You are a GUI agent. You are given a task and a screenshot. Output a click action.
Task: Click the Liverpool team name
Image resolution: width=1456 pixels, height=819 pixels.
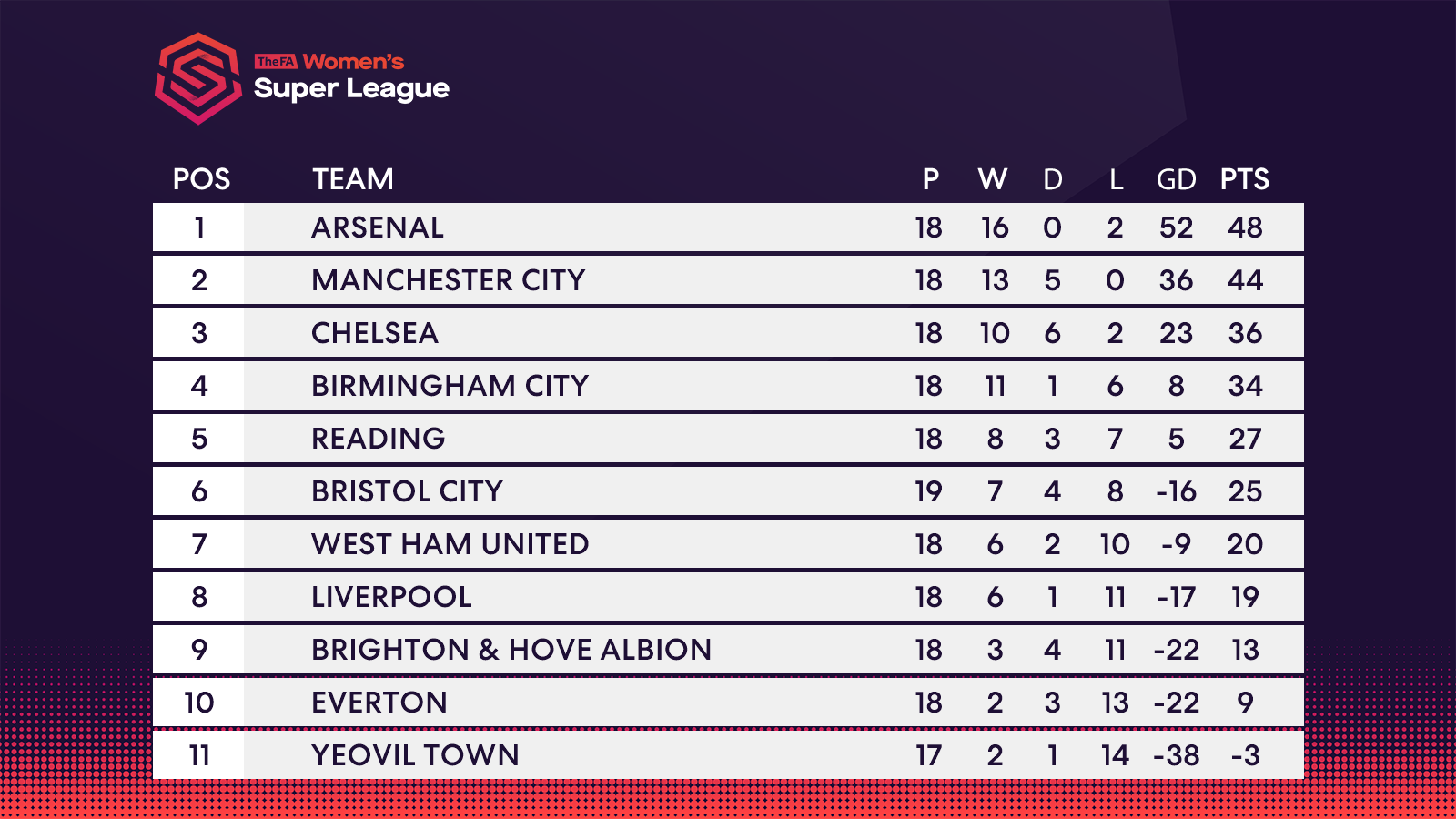392,597
